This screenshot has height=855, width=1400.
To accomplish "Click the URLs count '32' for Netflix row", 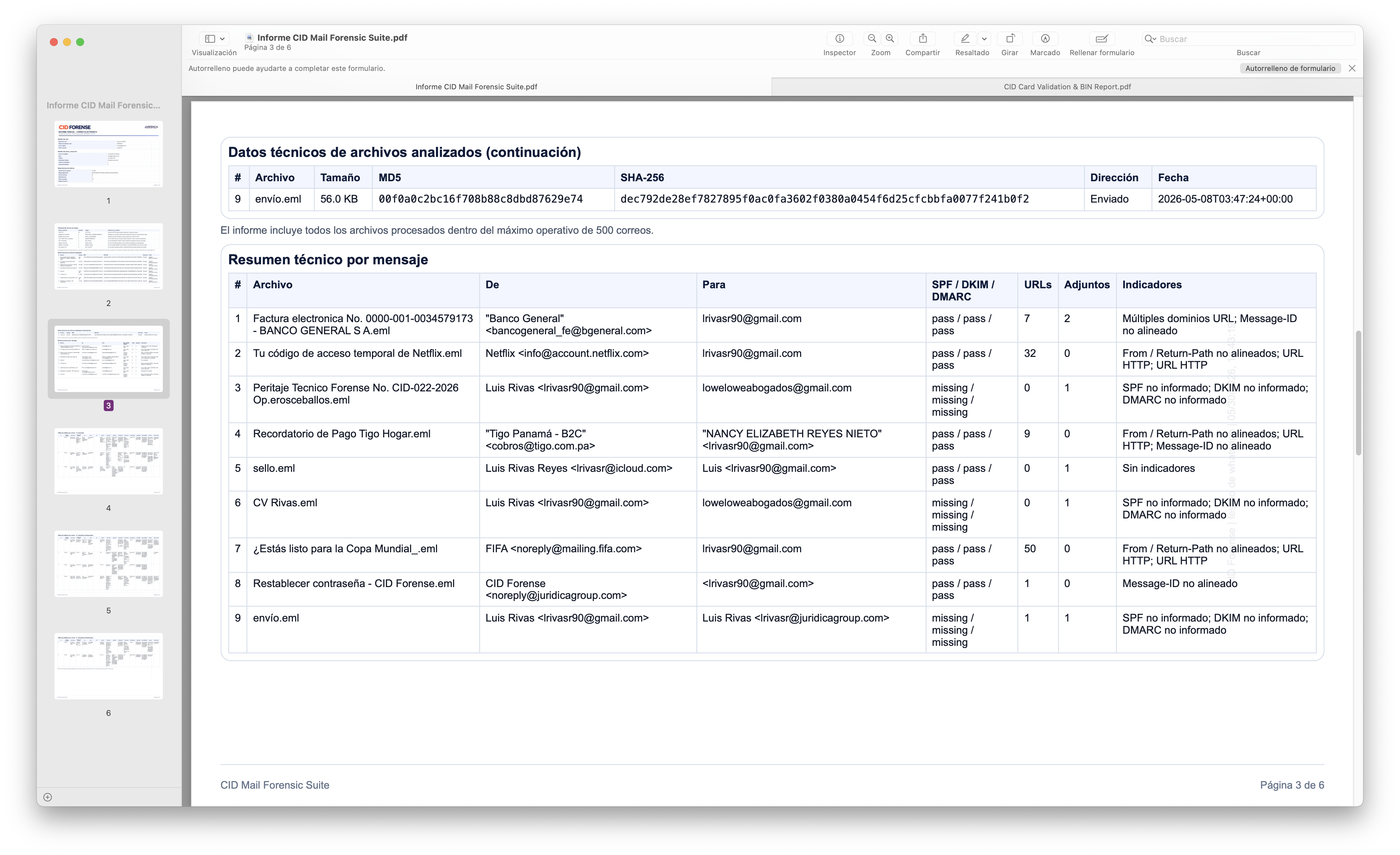I will [1030, 353].
